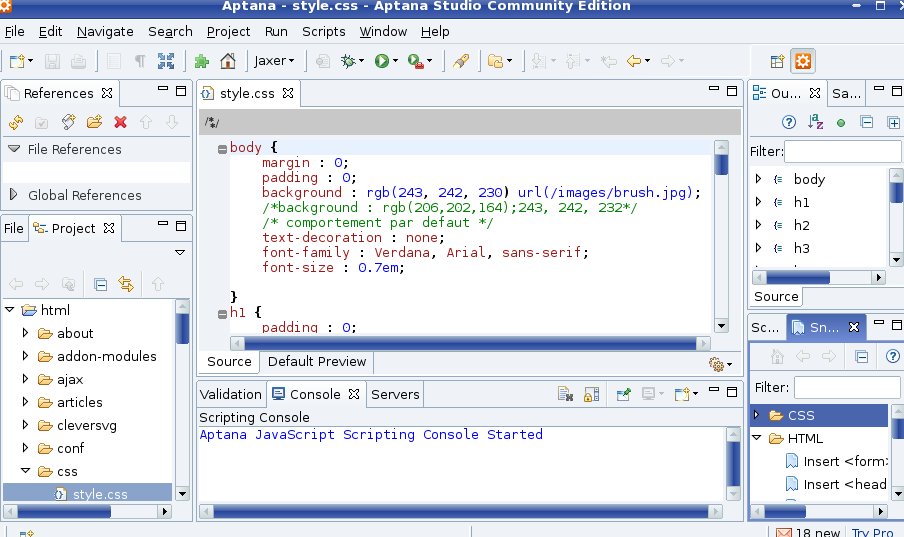The width and height of the screenshot is (904, 537).
Task: Click the Outline Collapse All icon
Action: click(x=867, y=122)
